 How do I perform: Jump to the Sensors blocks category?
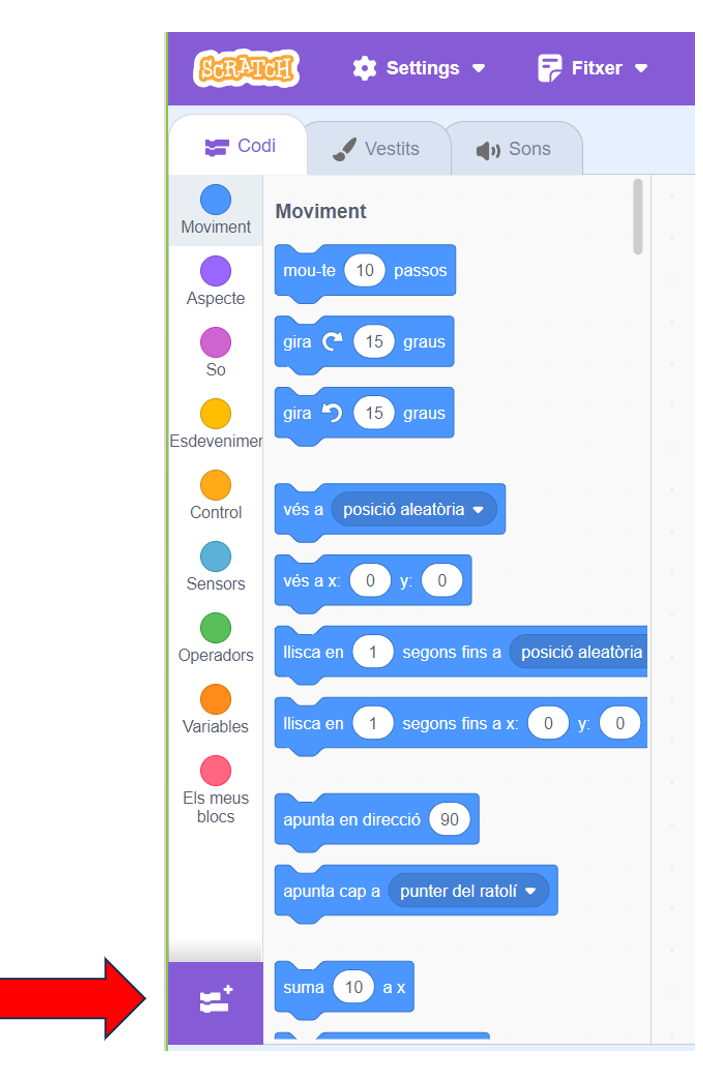pyautogui.click(x=215, y=557)
